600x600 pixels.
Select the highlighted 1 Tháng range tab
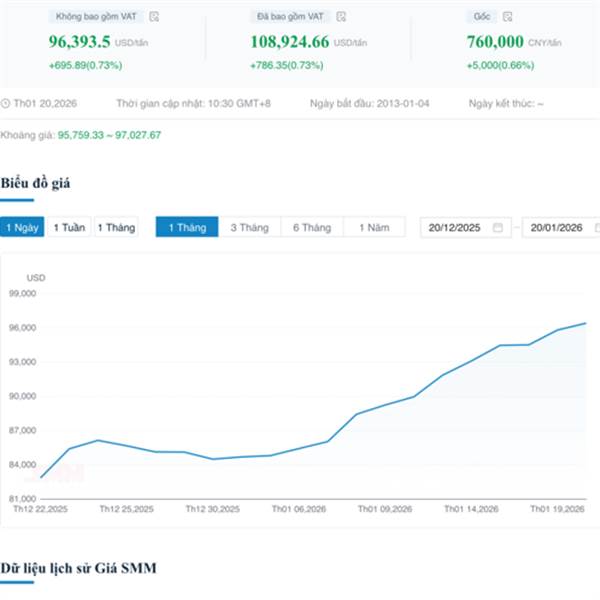186,228
